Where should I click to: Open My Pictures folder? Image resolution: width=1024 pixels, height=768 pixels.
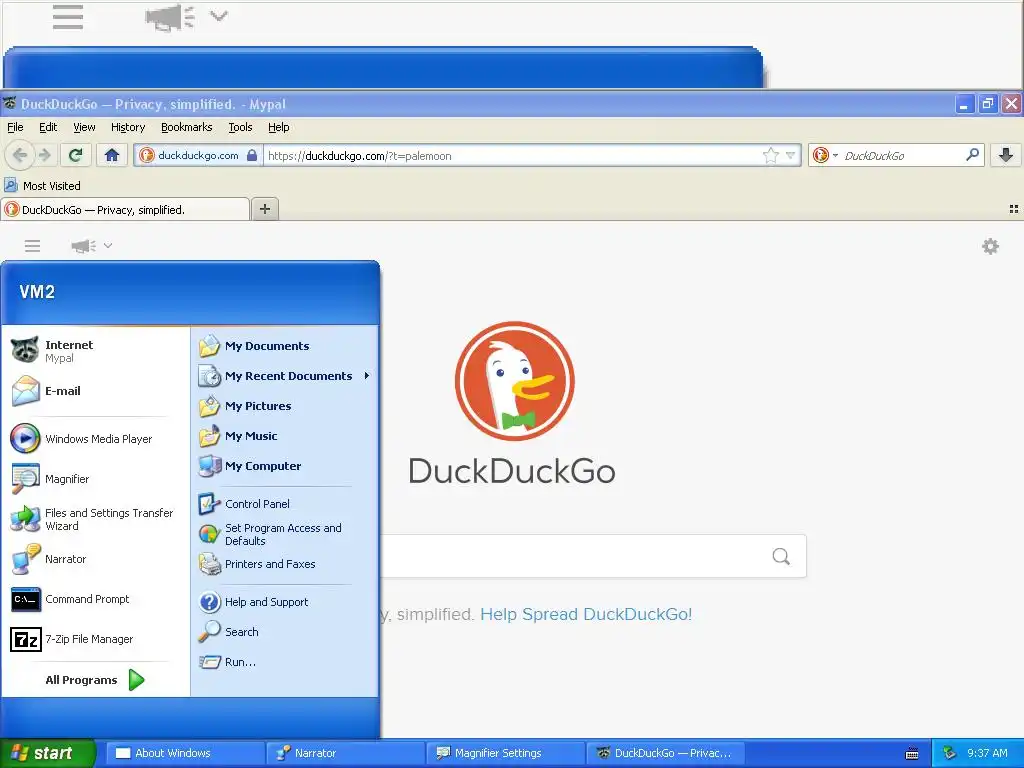coord(285,406)
